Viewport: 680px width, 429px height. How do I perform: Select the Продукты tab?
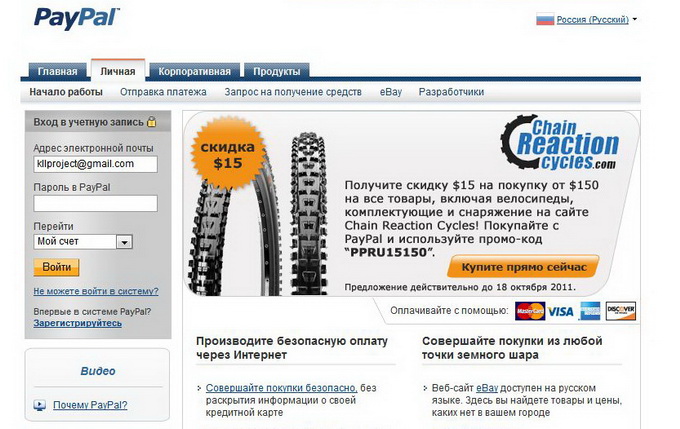point(277,72)
